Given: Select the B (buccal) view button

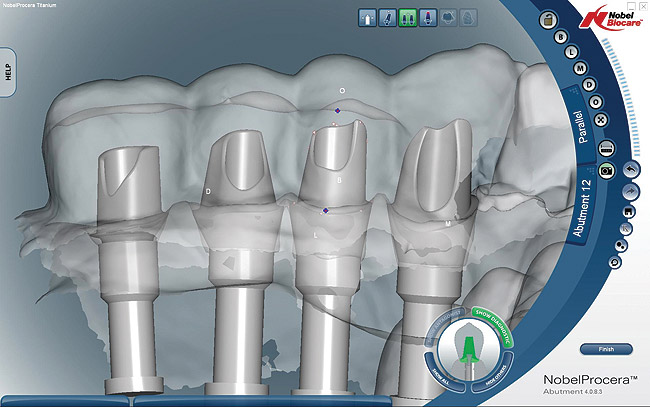Looking at the screenshot, I should pos(560,37).
